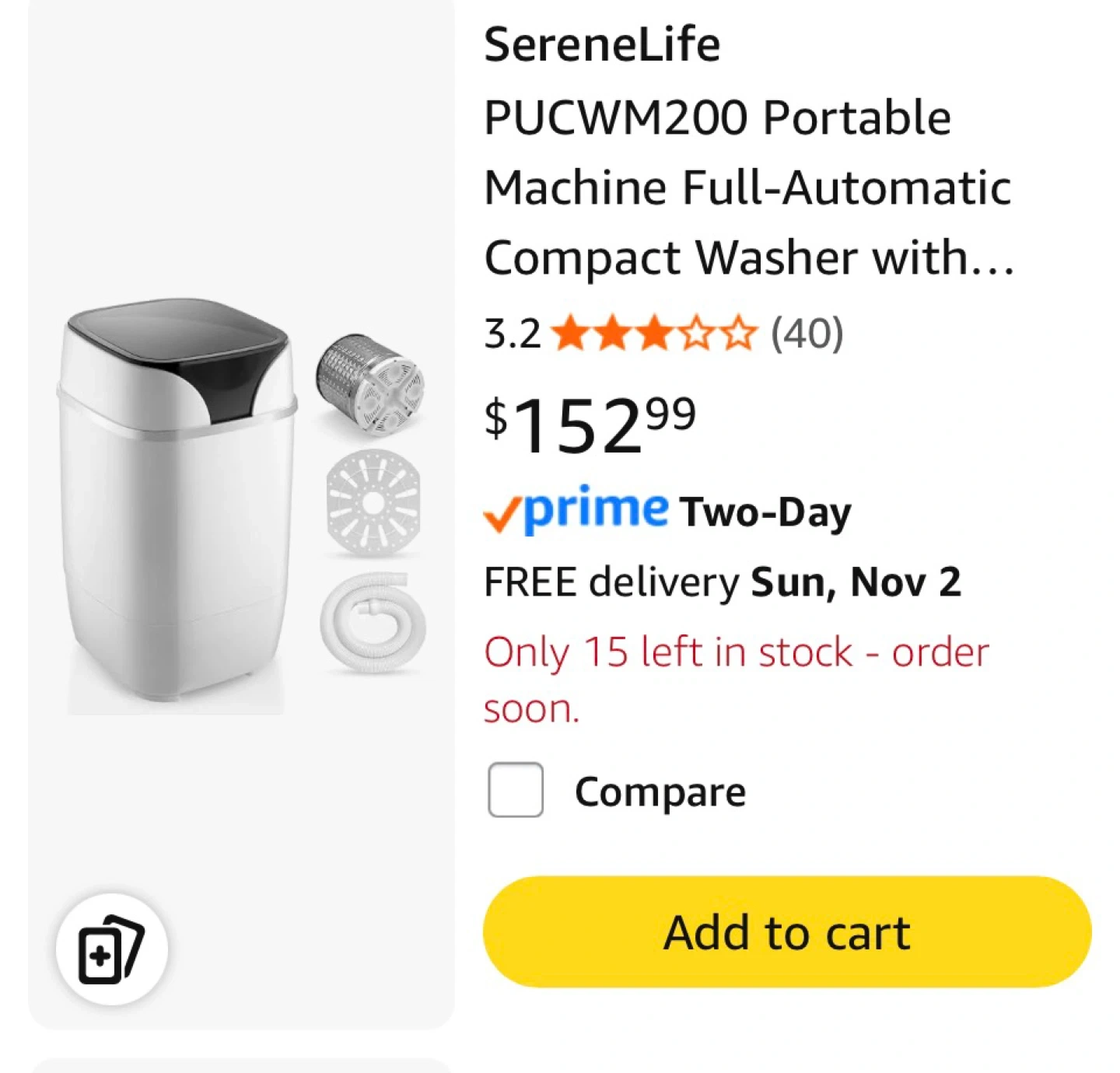Click the FREE delivery Sun, Nov 2 text
Viewport: 1120px width, 1073px height.
point(722,582)
